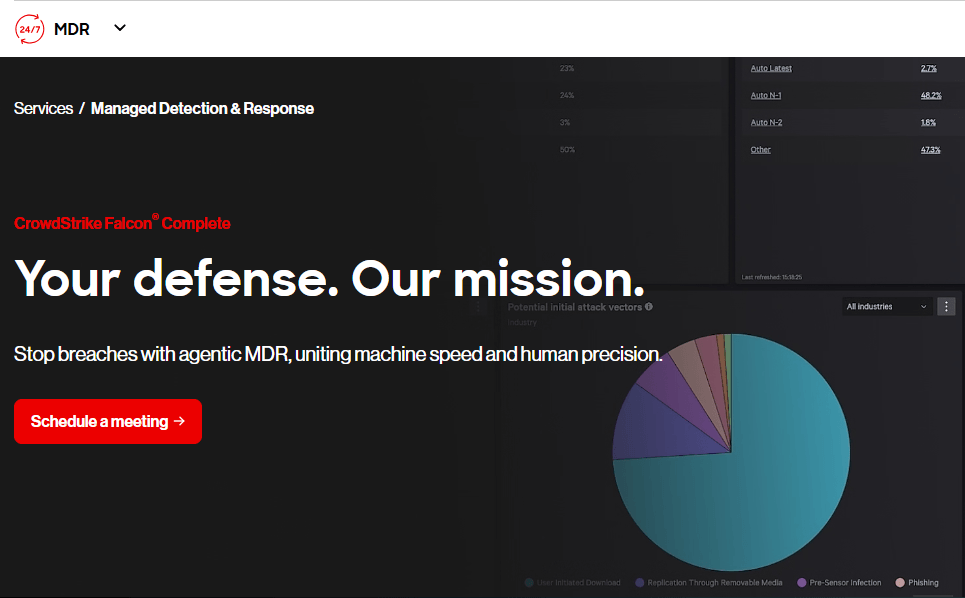Image resolution: width=965 pixels, height=598 pixels.
Task: Open the attack vectors panel kebab menu
Action: point(946,306)
